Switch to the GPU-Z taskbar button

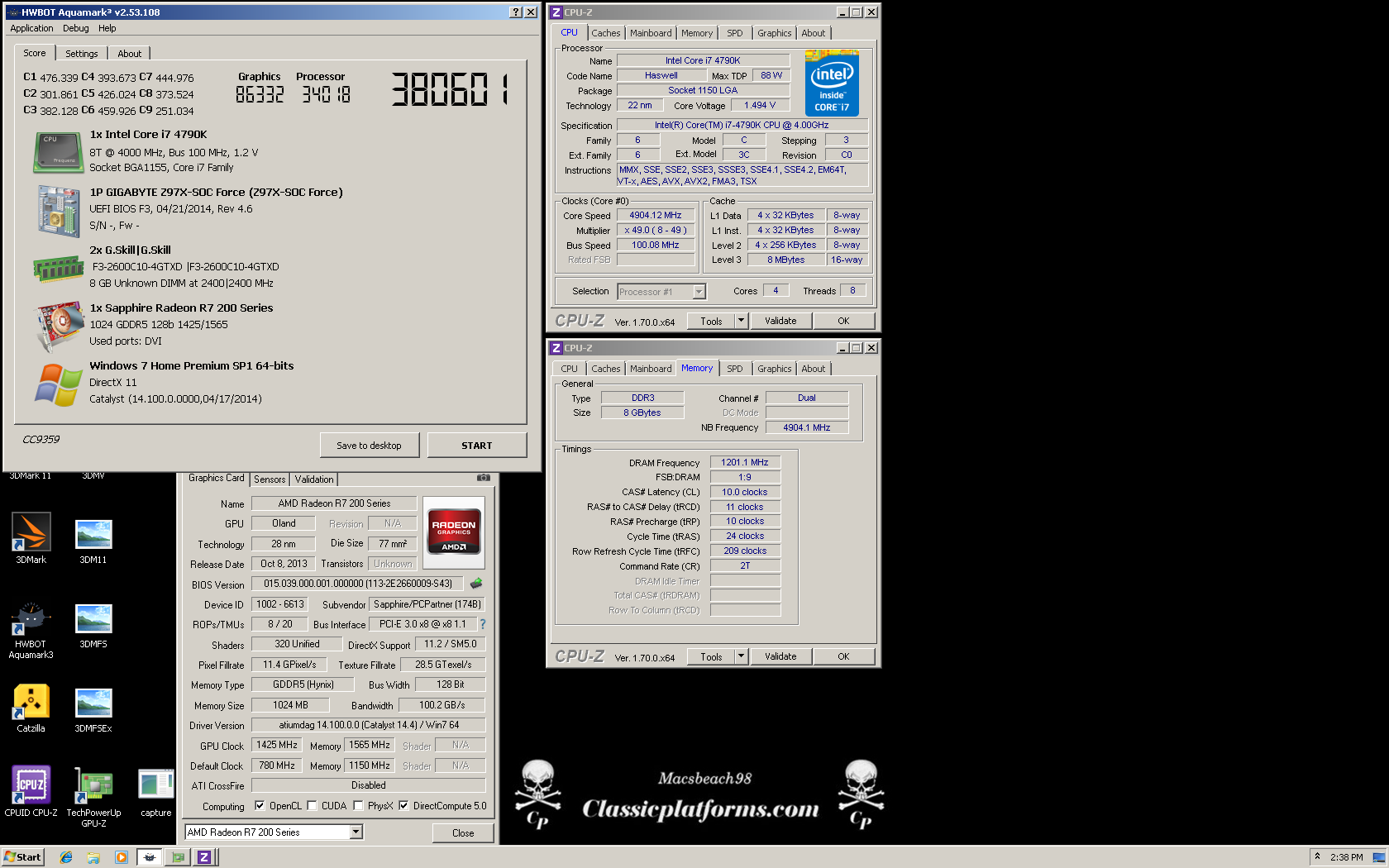178,857
